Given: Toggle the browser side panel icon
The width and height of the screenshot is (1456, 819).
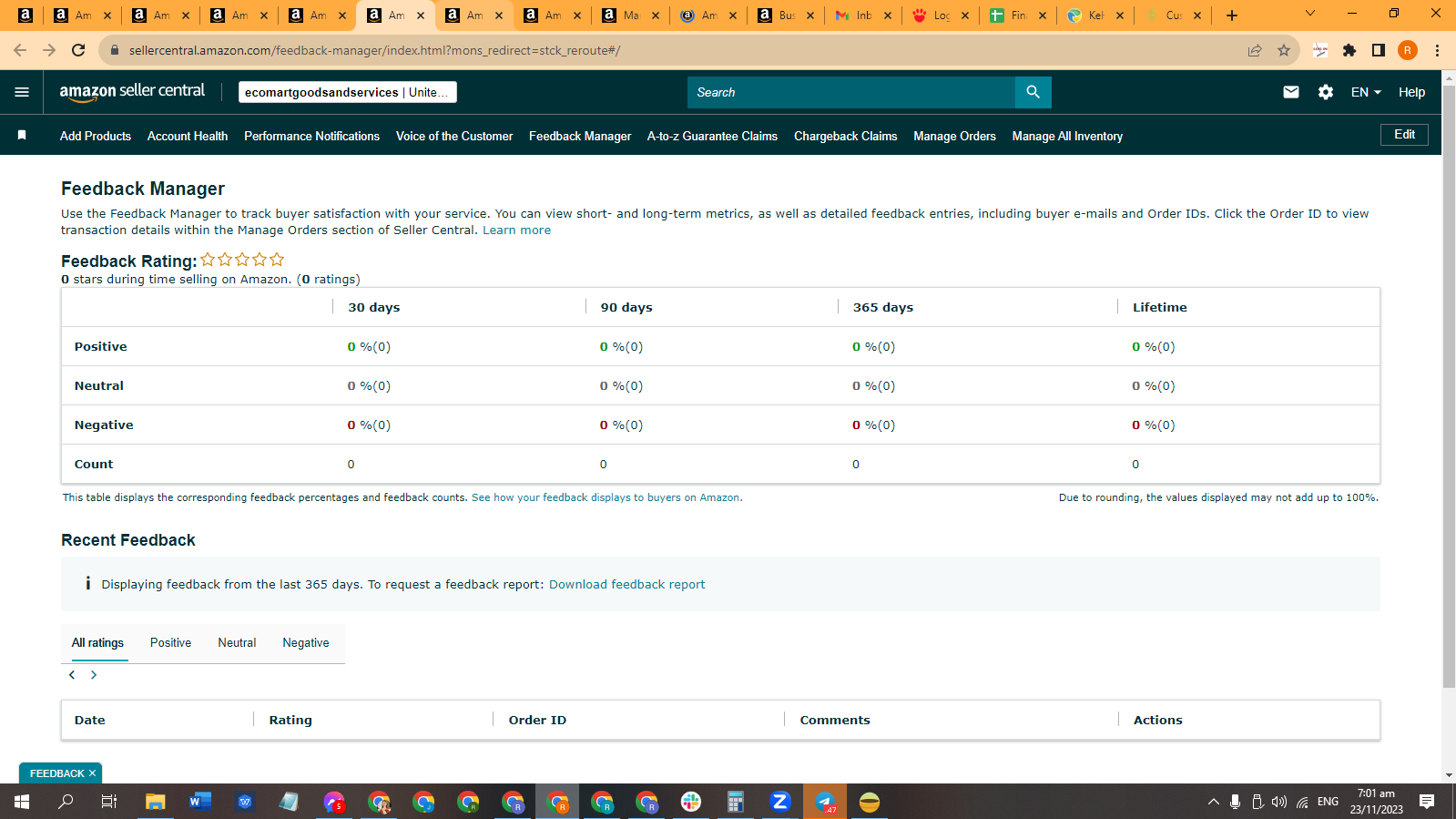Looking at the screenshot, I should [1379, 50].
